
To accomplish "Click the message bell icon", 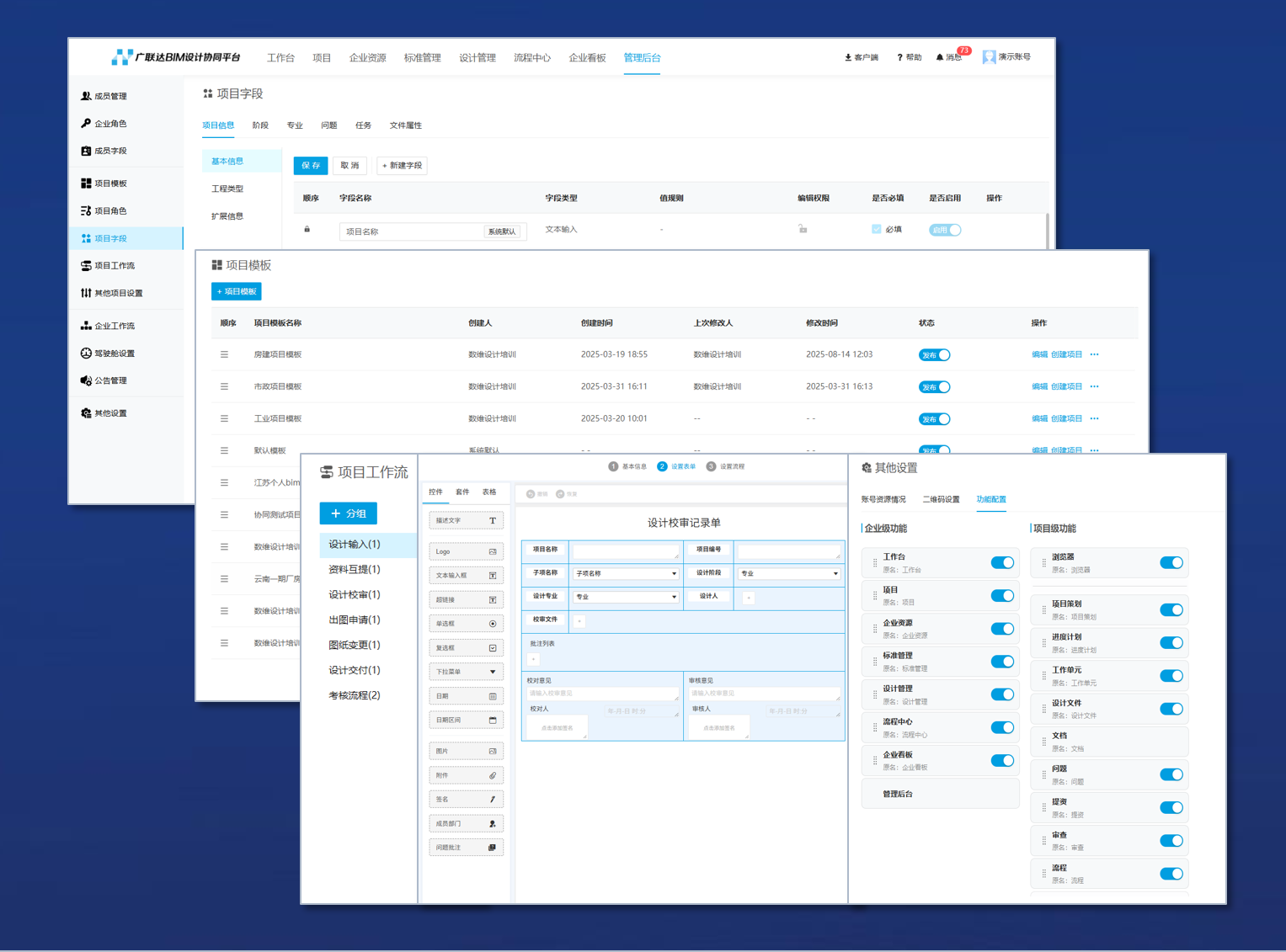I will point(940,58).
